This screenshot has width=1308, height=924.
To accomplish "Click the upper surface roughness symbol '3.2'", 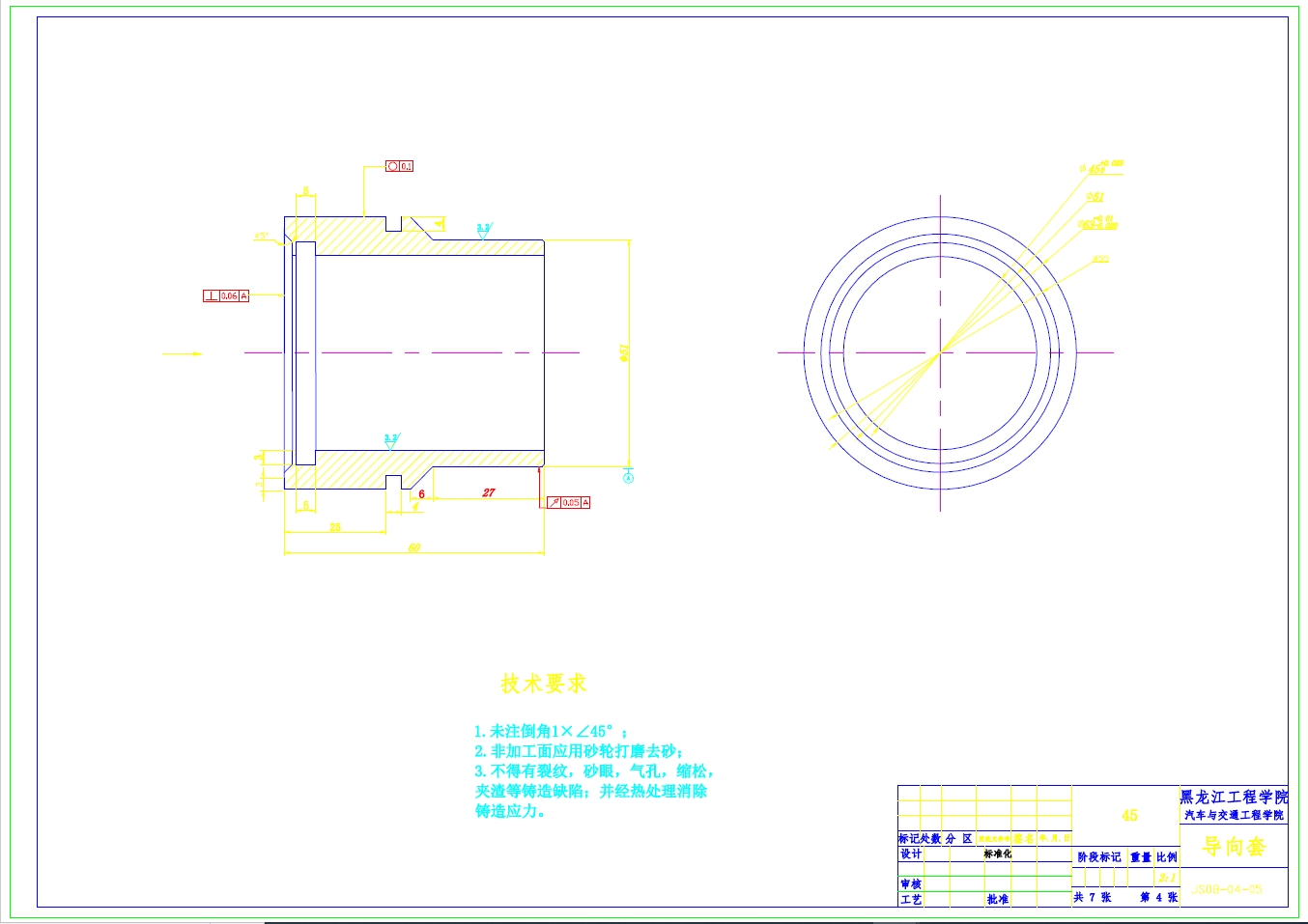I will pyautogui.click(x=483, y=231).
